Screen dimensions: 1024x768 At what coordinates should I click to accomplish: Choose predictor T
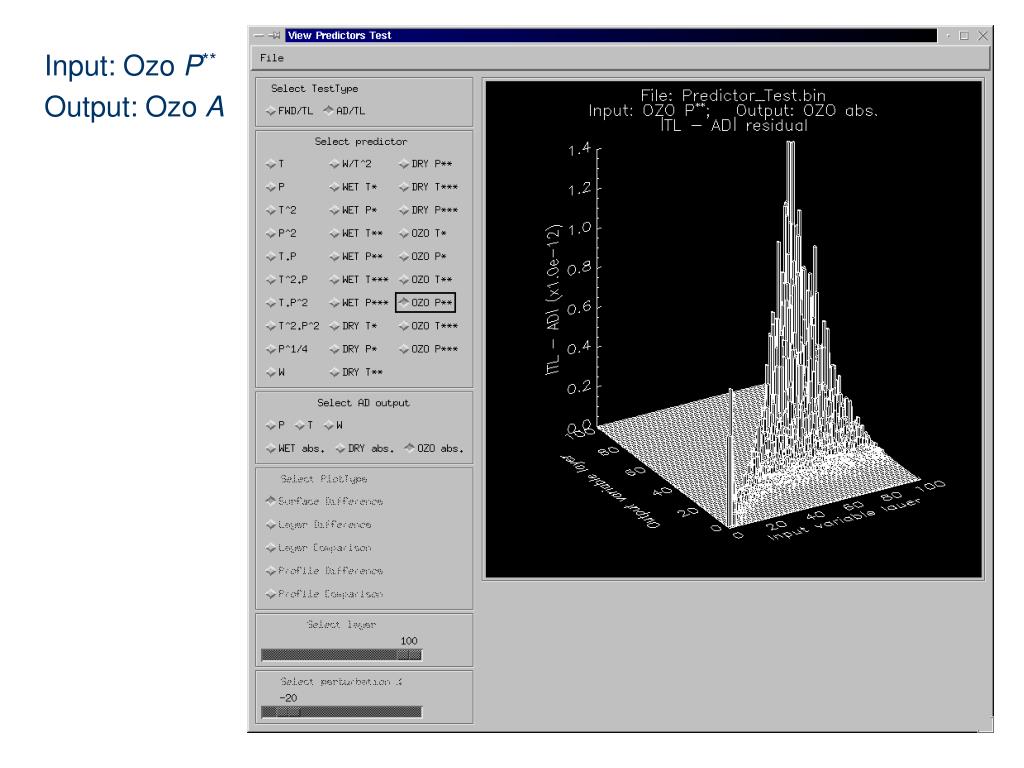tap(275, 164)
